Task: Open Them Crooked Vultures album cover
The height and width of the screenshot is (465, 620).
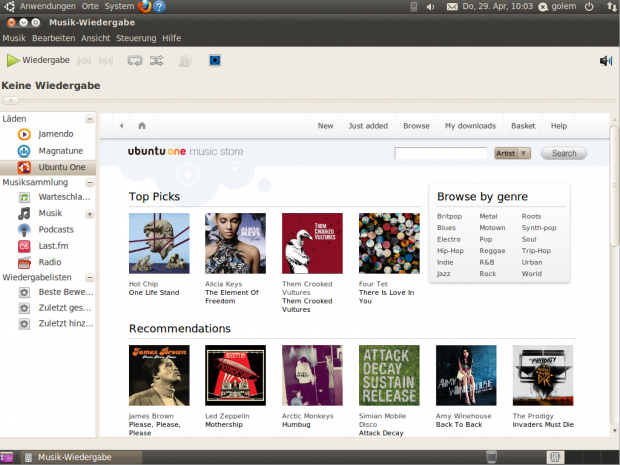Action: pos(312,243)
